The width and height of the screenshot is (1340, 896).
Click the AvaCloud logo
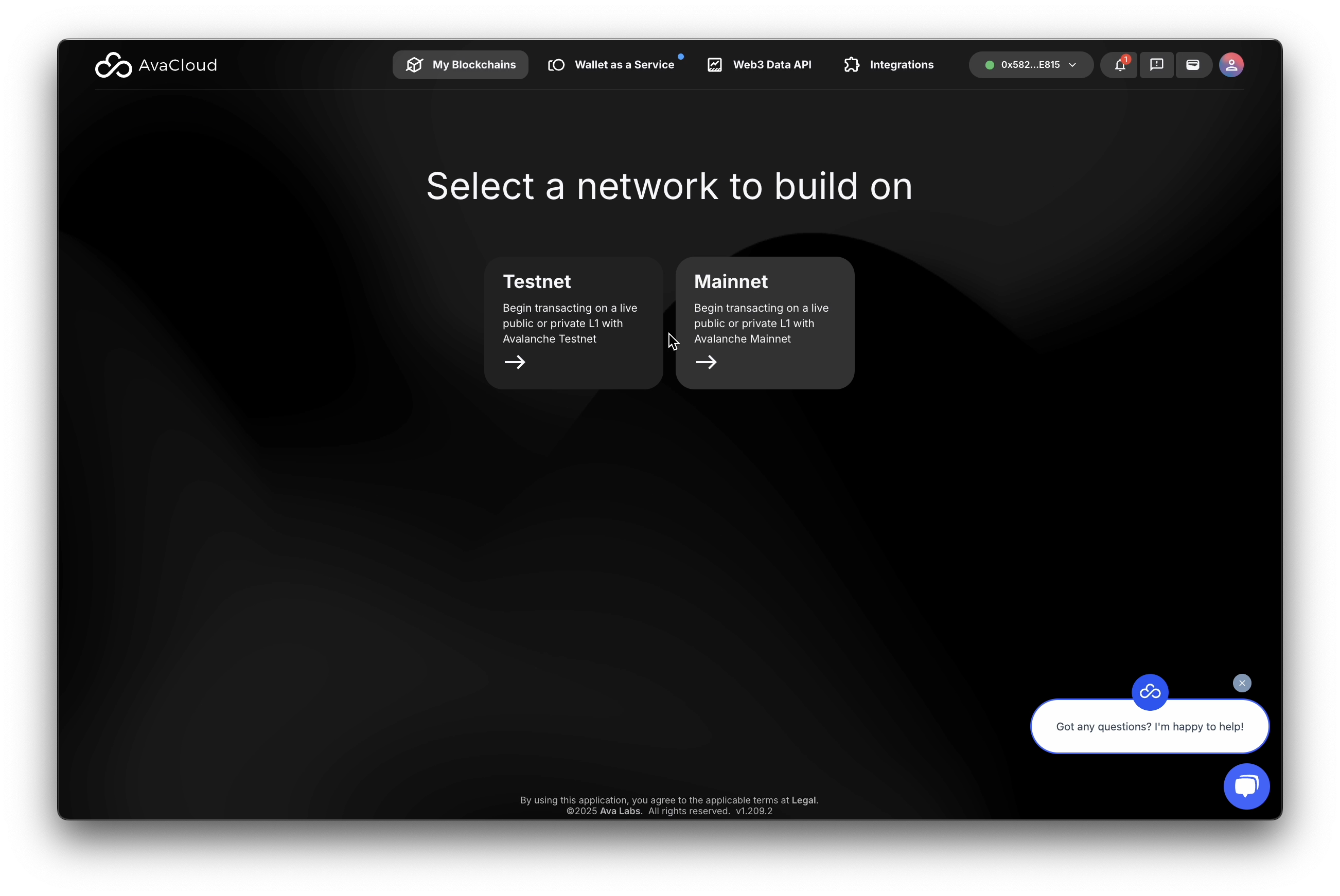tap(155, 65)
